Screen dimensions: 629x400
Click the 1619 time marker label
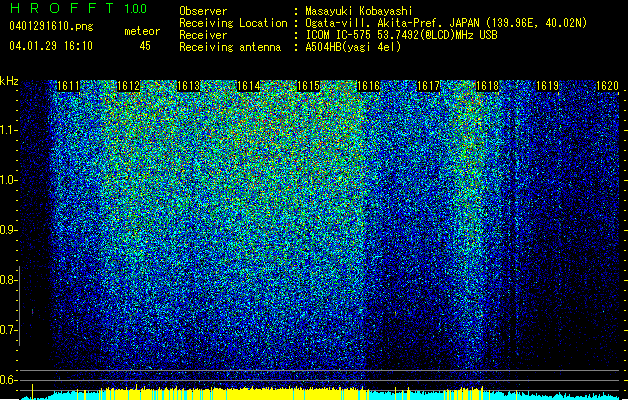pyautogui.click(x=548, y=86)
